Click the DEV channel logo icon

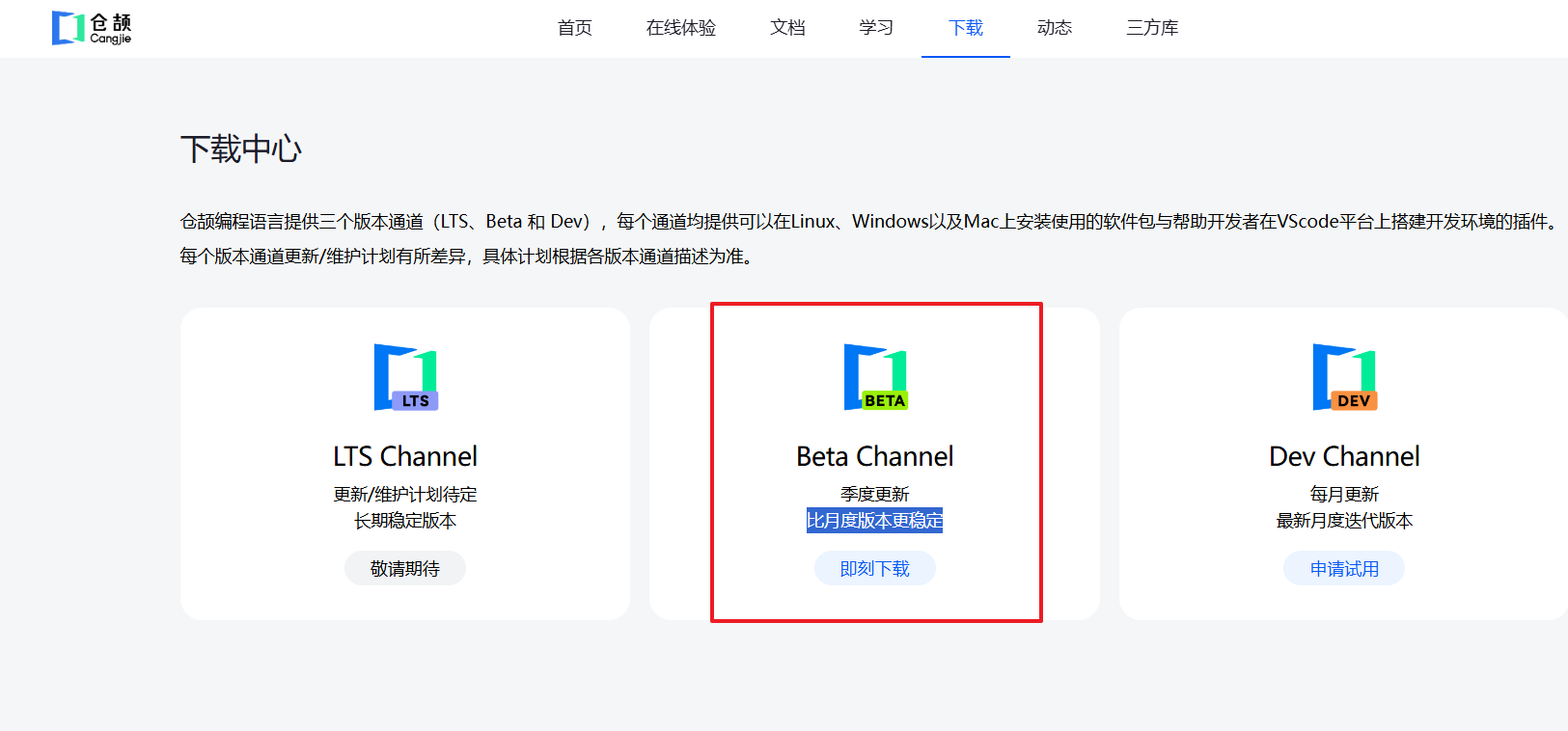[x=1344, y=377]
